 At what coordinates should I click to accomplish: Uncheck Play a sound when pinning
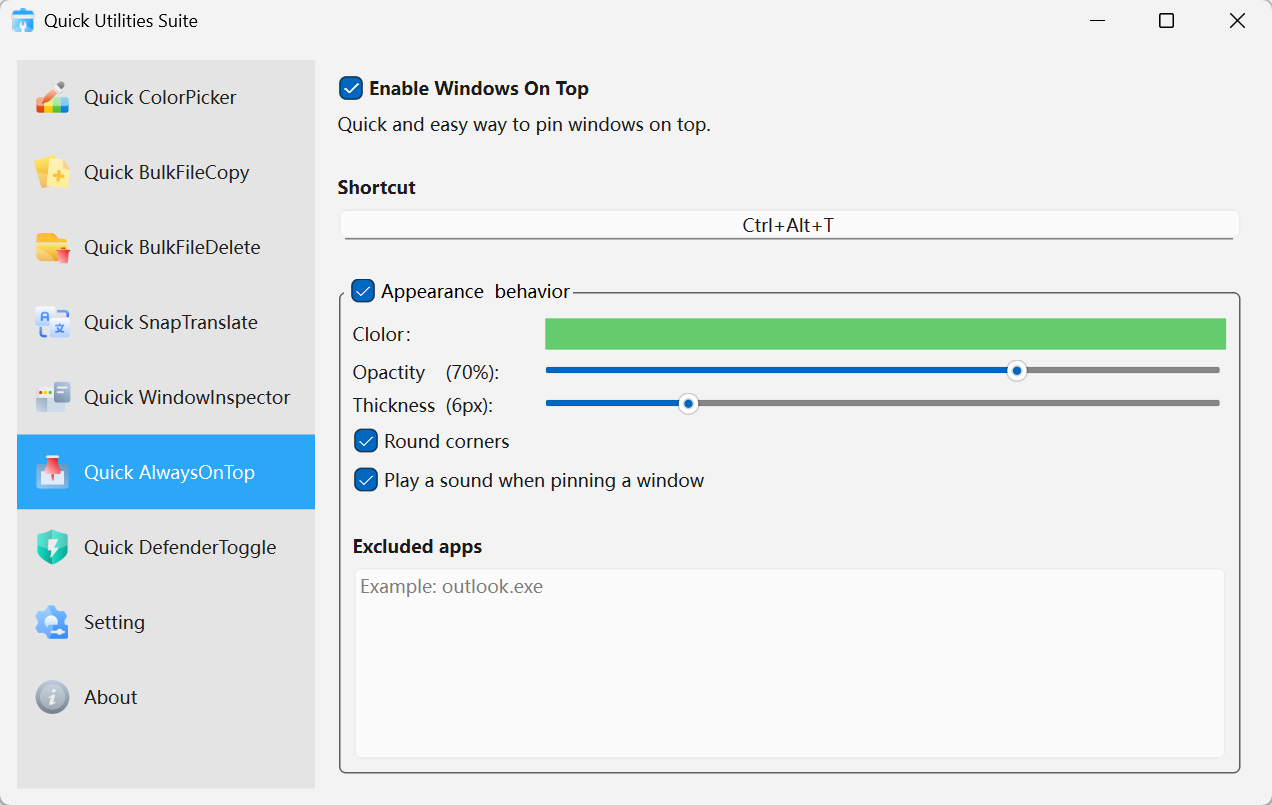pyautogui.click(x=366, y=480)
